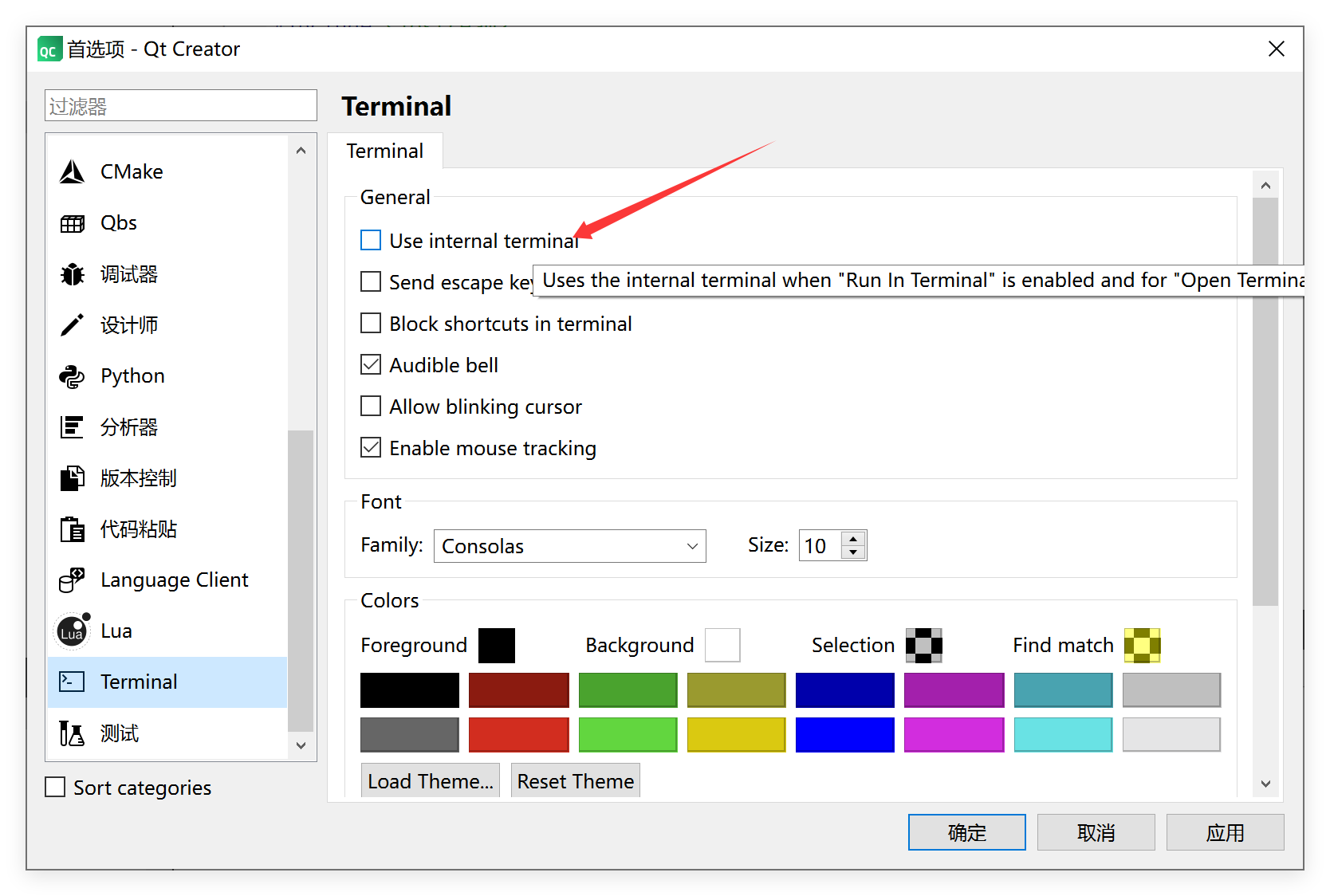This screenshot has height=896, width=1330.
Task: Click the category list scrollbar thumb
Action: click(301, 580)
